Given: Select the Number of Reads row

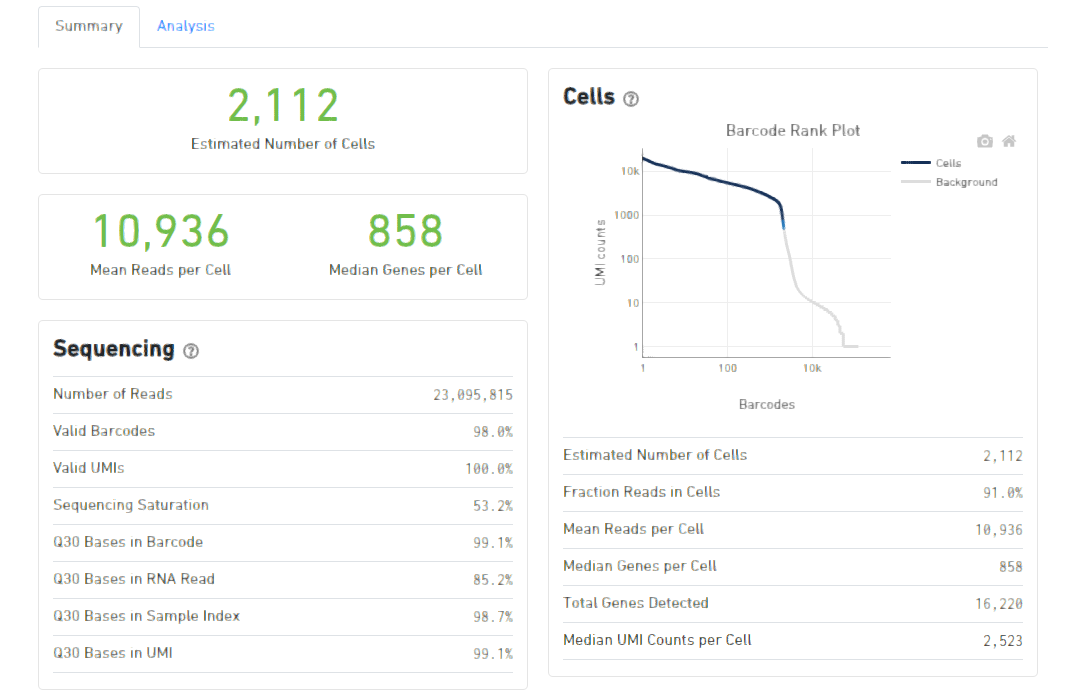Looking at the screenshot, I should click(x=282, y=395).
